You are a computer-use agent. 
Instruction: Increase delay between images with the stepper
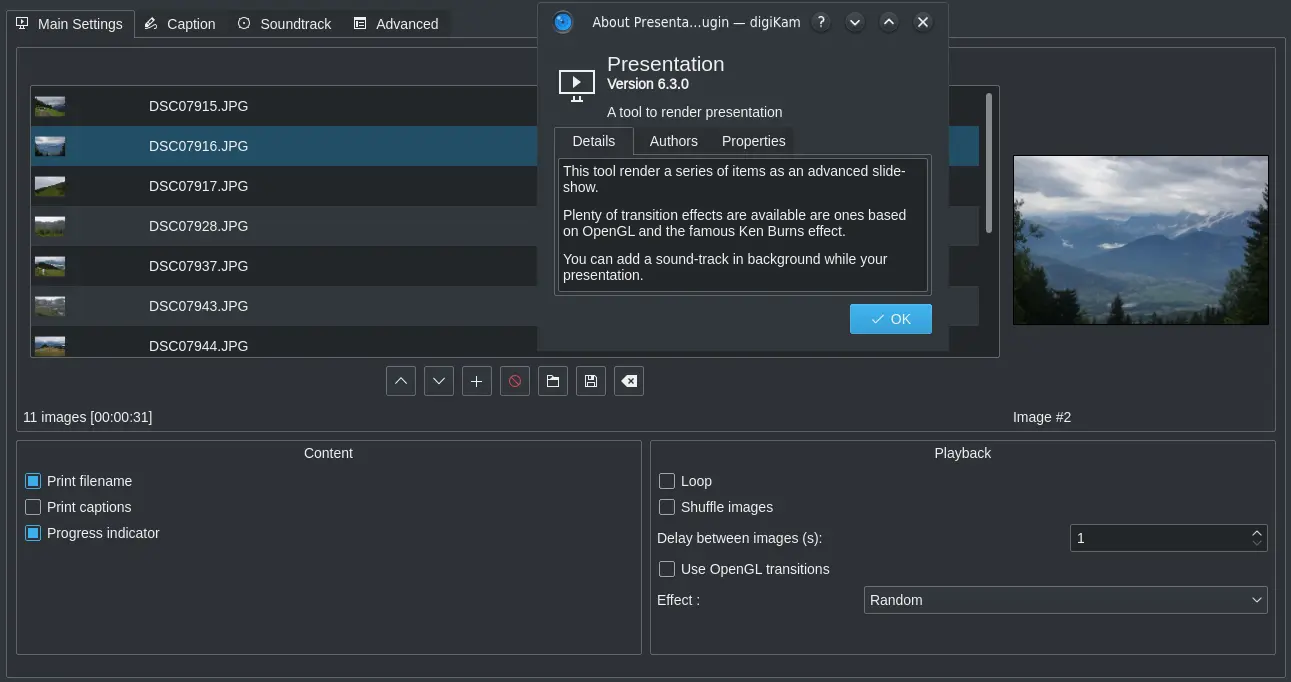click(x=1256, y=532)
